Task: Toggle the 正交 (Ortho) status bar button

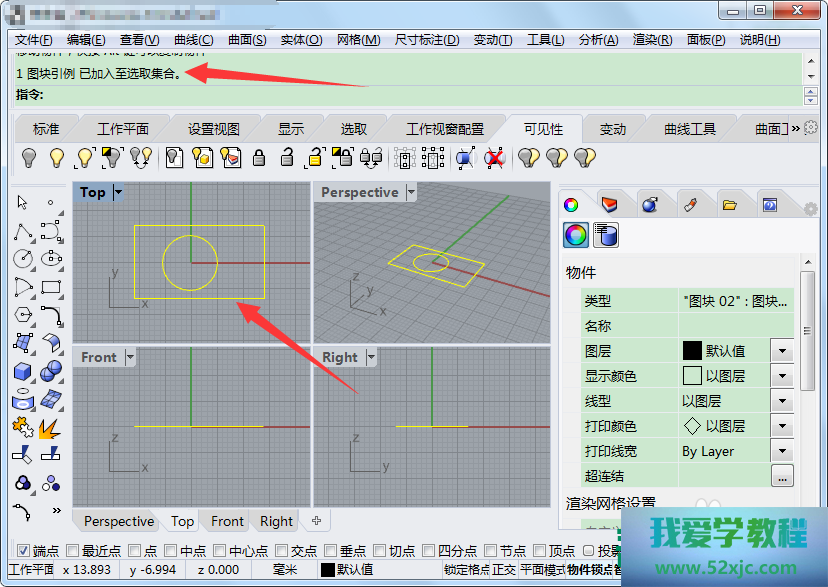Action: pos(504,570)
